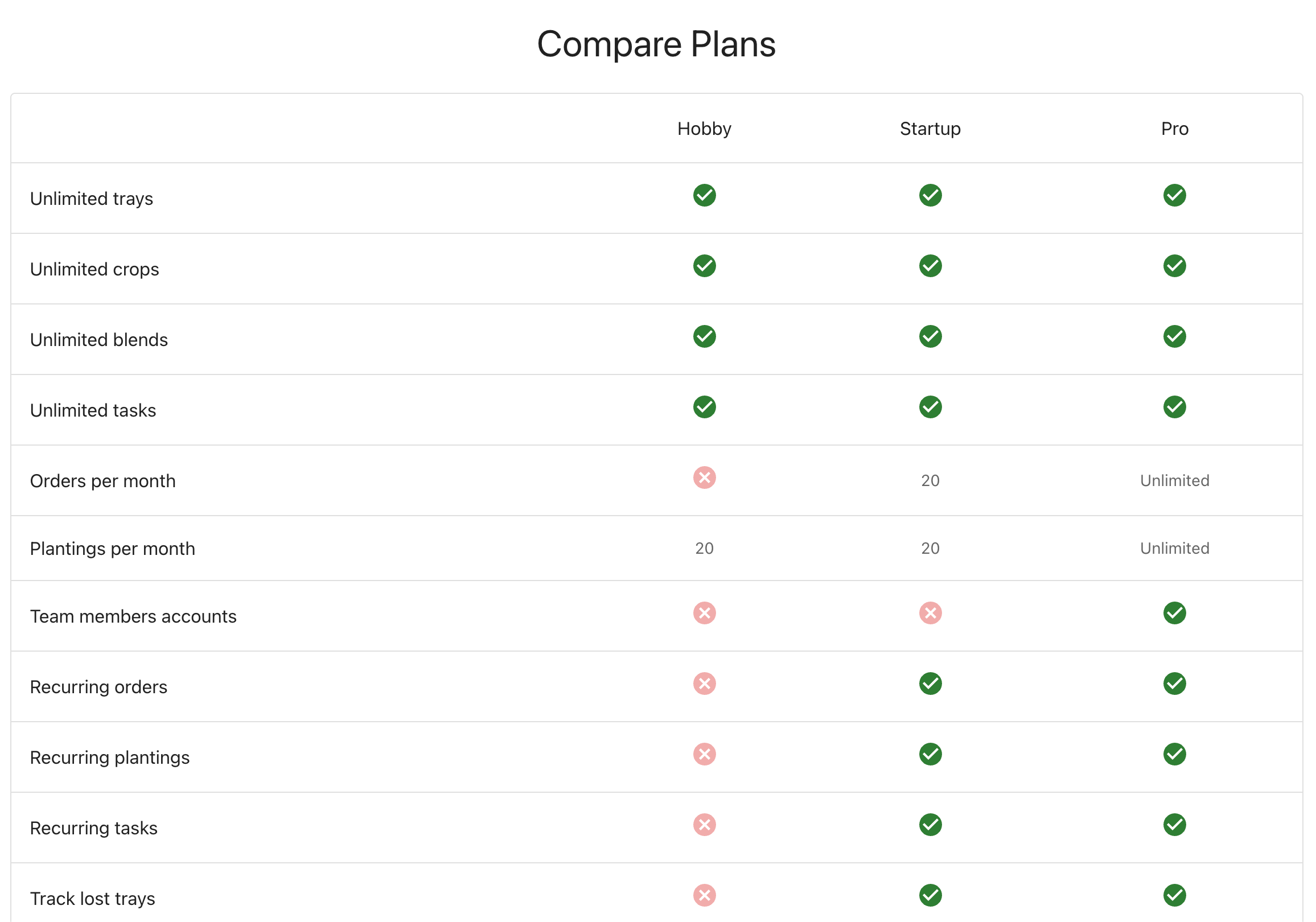The height and width of the screenshot is (922, 1316).
Task: Click the Hobby 20 value for Plantings per month
Action: (x=705, y=549)
